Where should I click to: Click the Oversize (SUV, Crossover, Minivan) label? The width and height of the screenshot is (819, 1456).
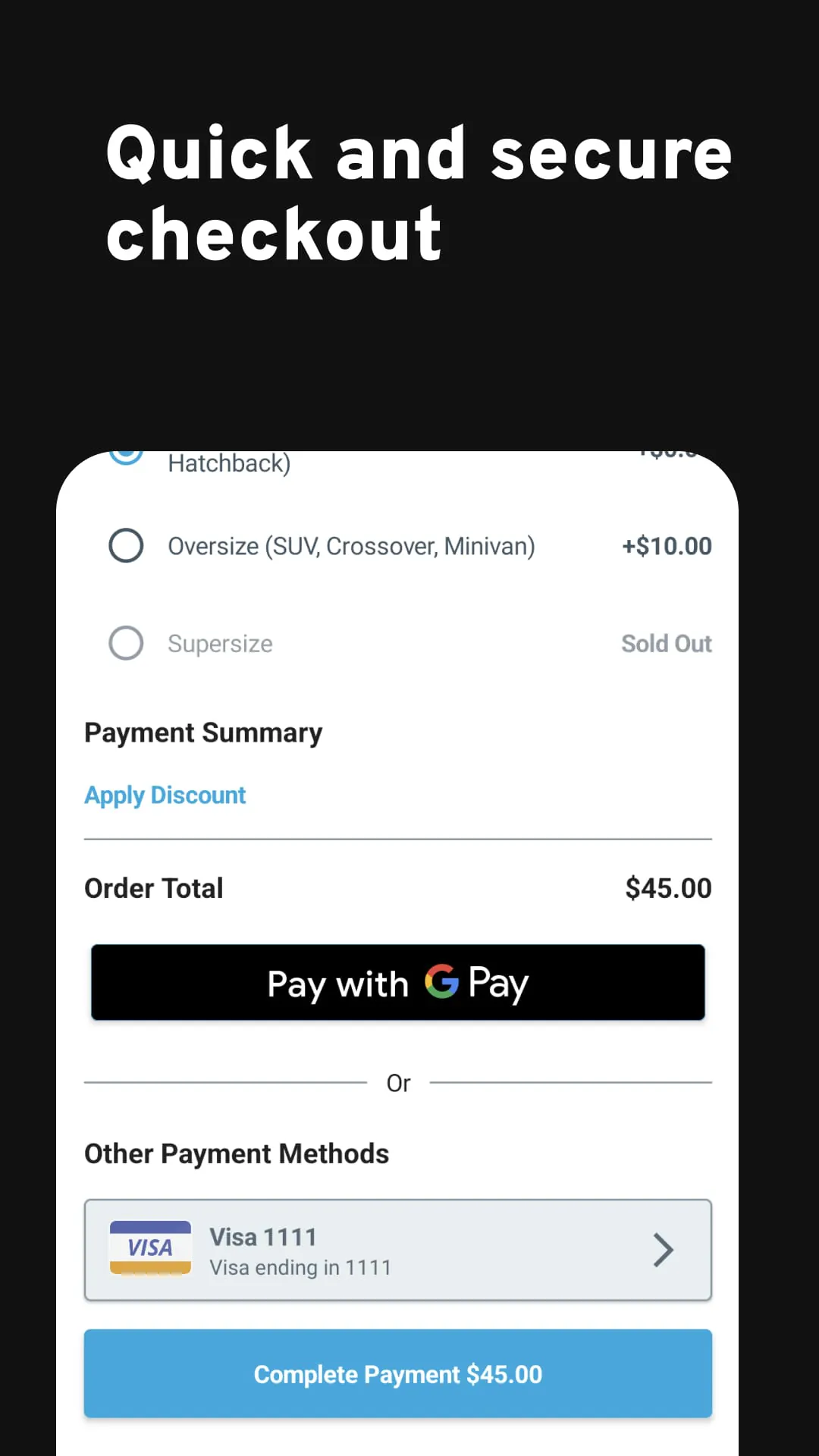pyautogui.click(x=351, y=546)
